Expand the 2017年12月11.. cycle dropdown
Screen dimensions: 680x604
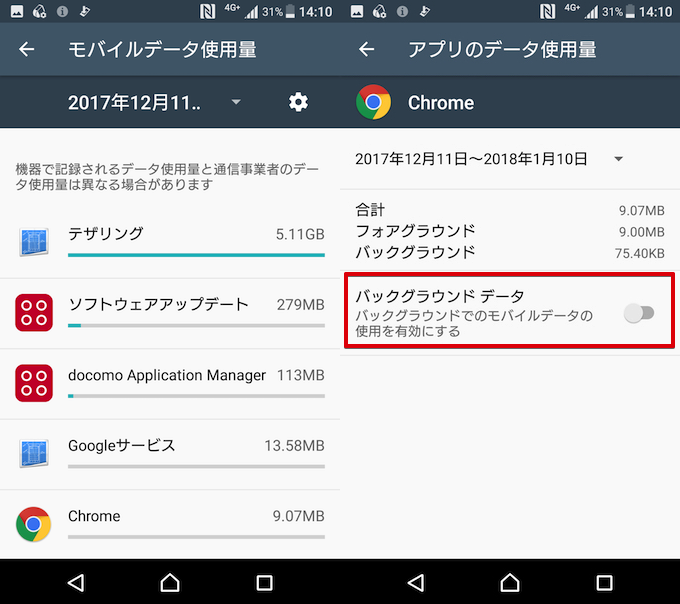point(235,102)
